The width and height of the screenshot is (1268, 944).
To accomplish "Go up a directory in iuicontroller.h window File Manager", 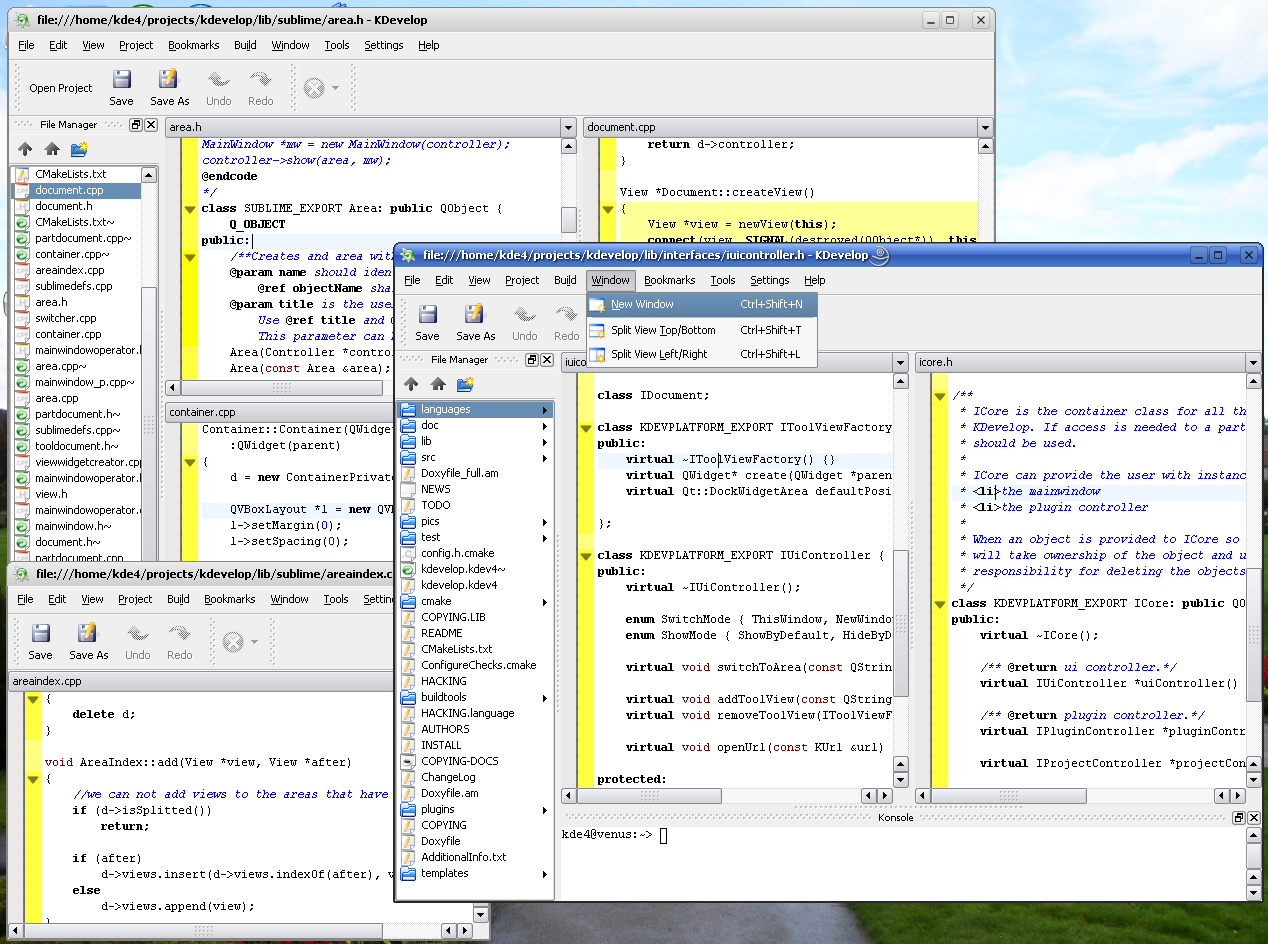I will pyautogui.click(x=411, y=384).
